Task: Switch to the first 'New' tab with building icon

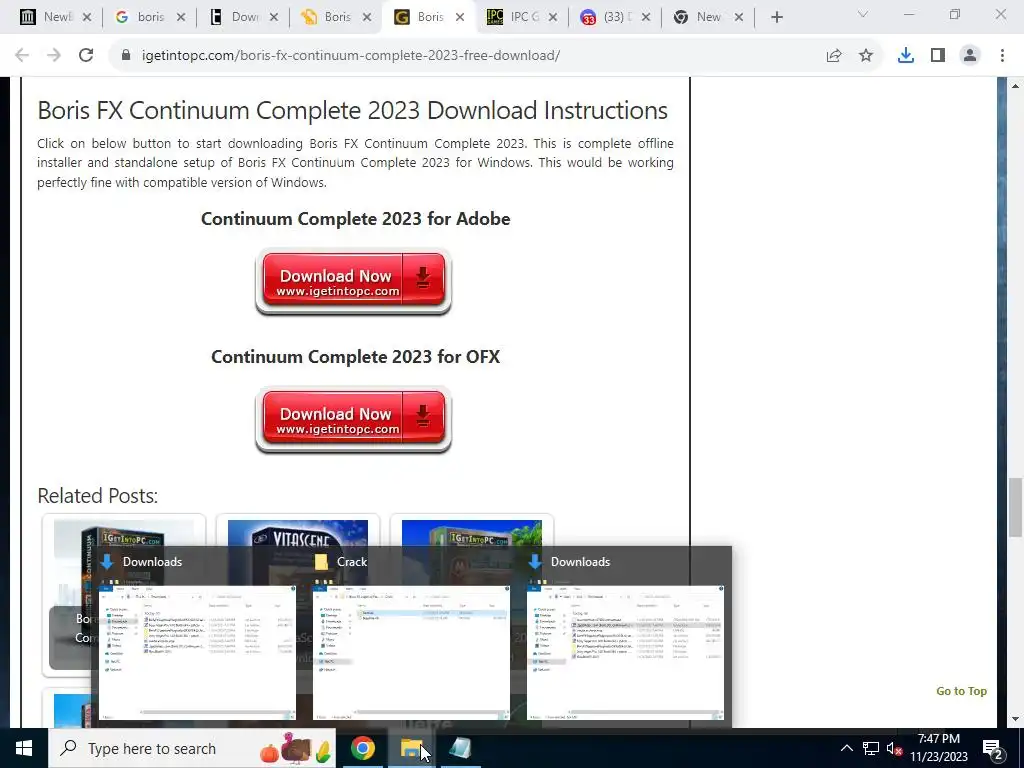Action: click(55, 17)
